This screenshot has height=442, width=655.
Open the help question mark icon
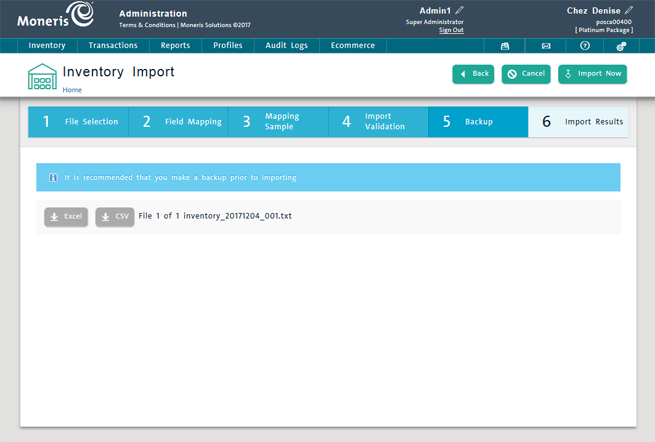[x=585, y=46]
